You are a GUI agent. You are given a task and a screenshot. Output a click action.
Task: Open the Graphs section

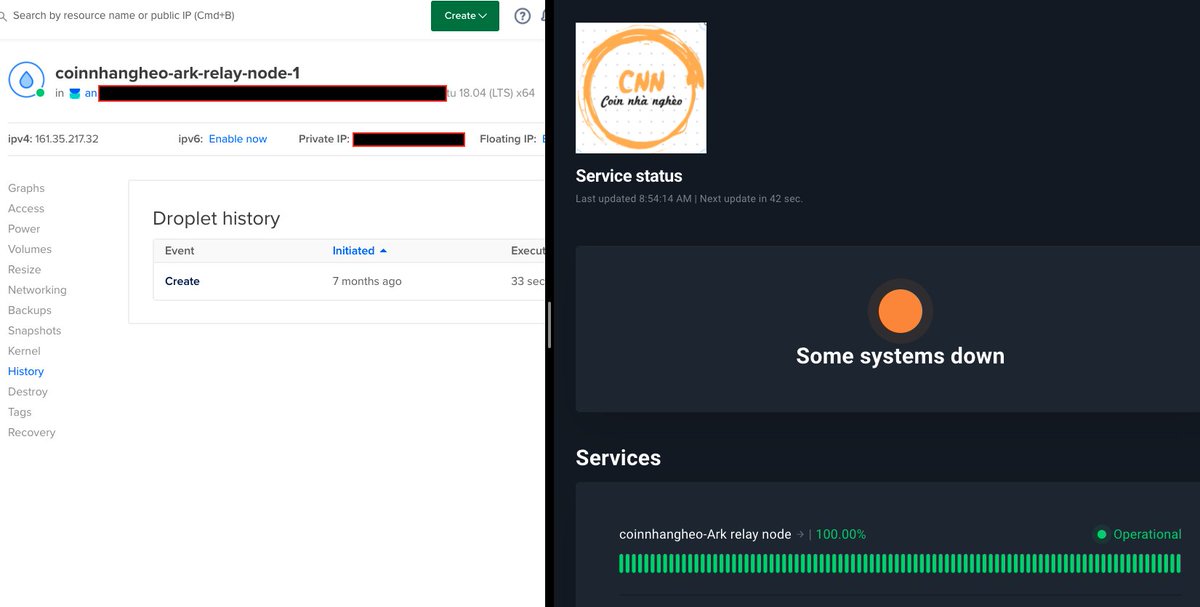[x=26, y=188]
